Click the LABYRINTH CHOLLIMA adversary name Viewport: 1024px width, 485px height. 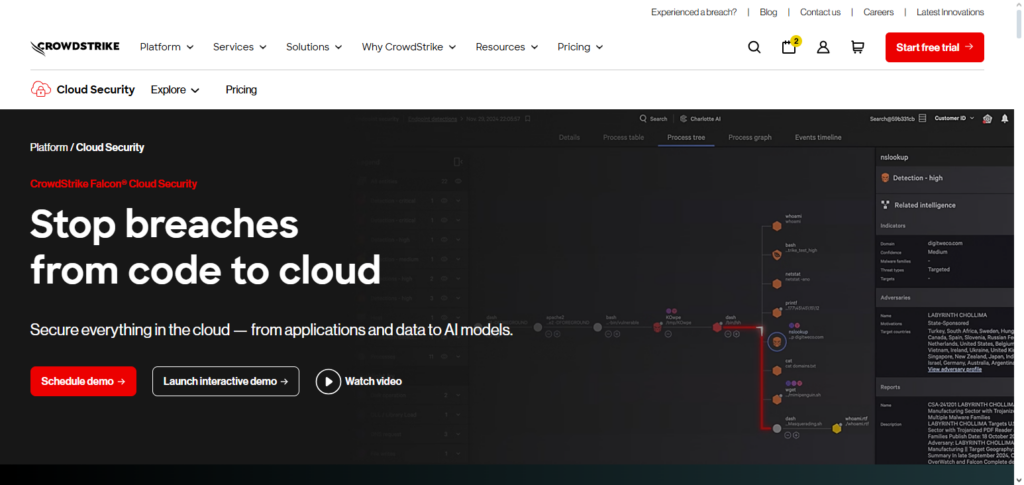[959, 315]
